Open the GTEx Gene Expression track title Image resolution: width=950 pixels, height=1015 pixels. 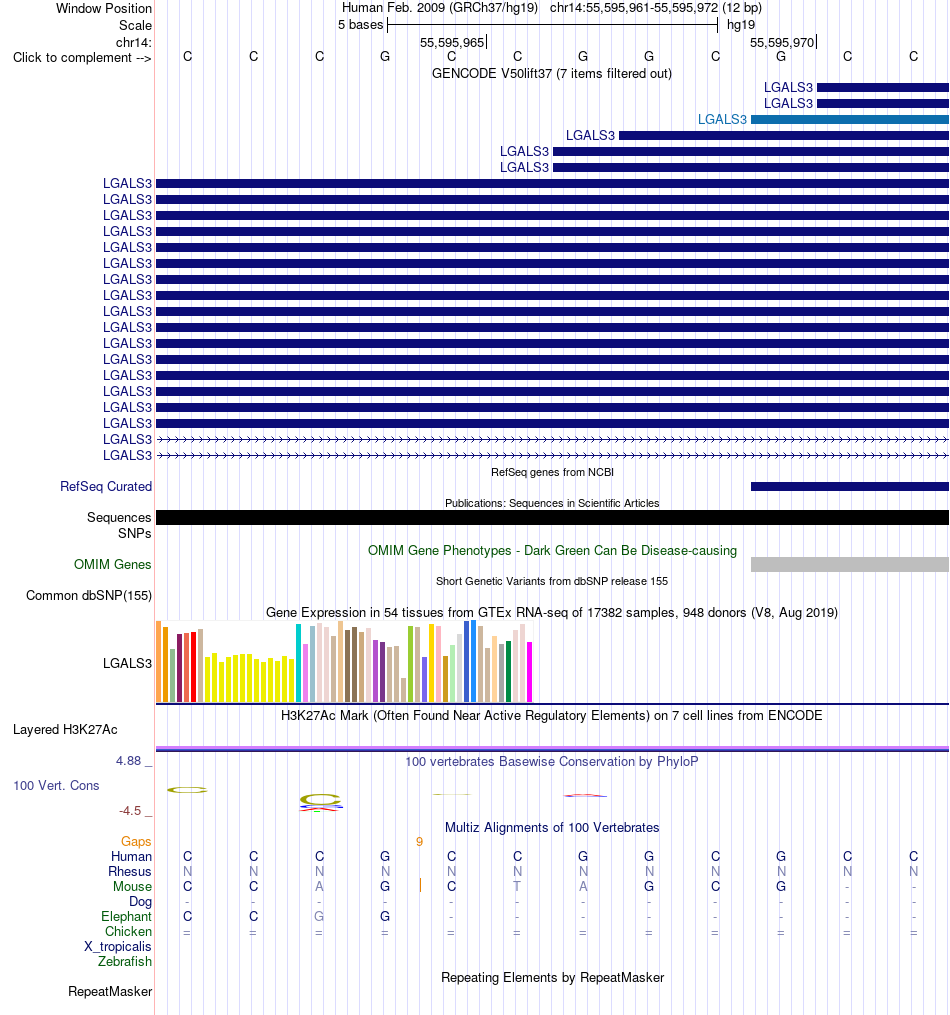click(552, 613)
